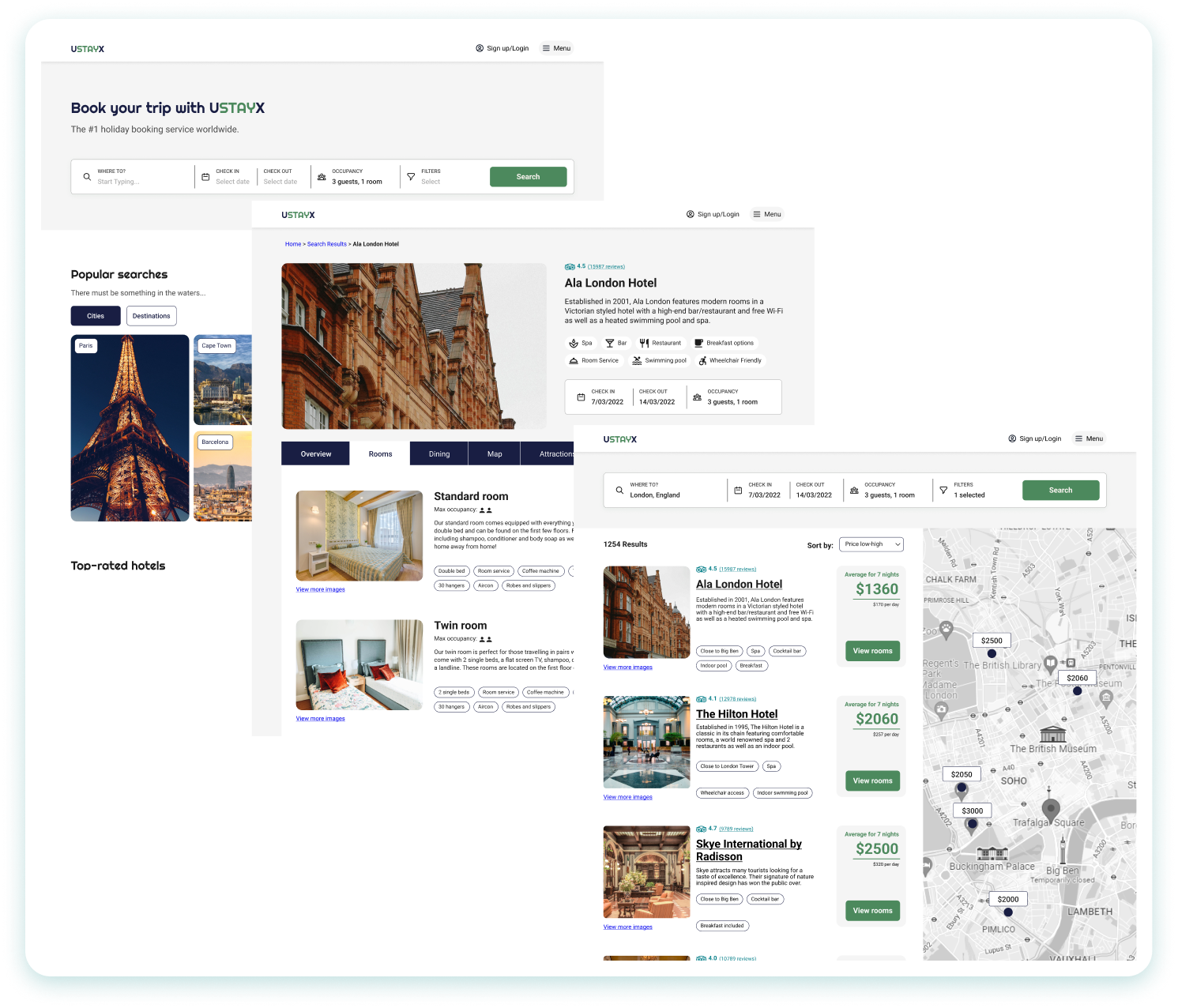Open the Overview tab
Screen dimensions: 1178x1008
(x=316, y=454)
